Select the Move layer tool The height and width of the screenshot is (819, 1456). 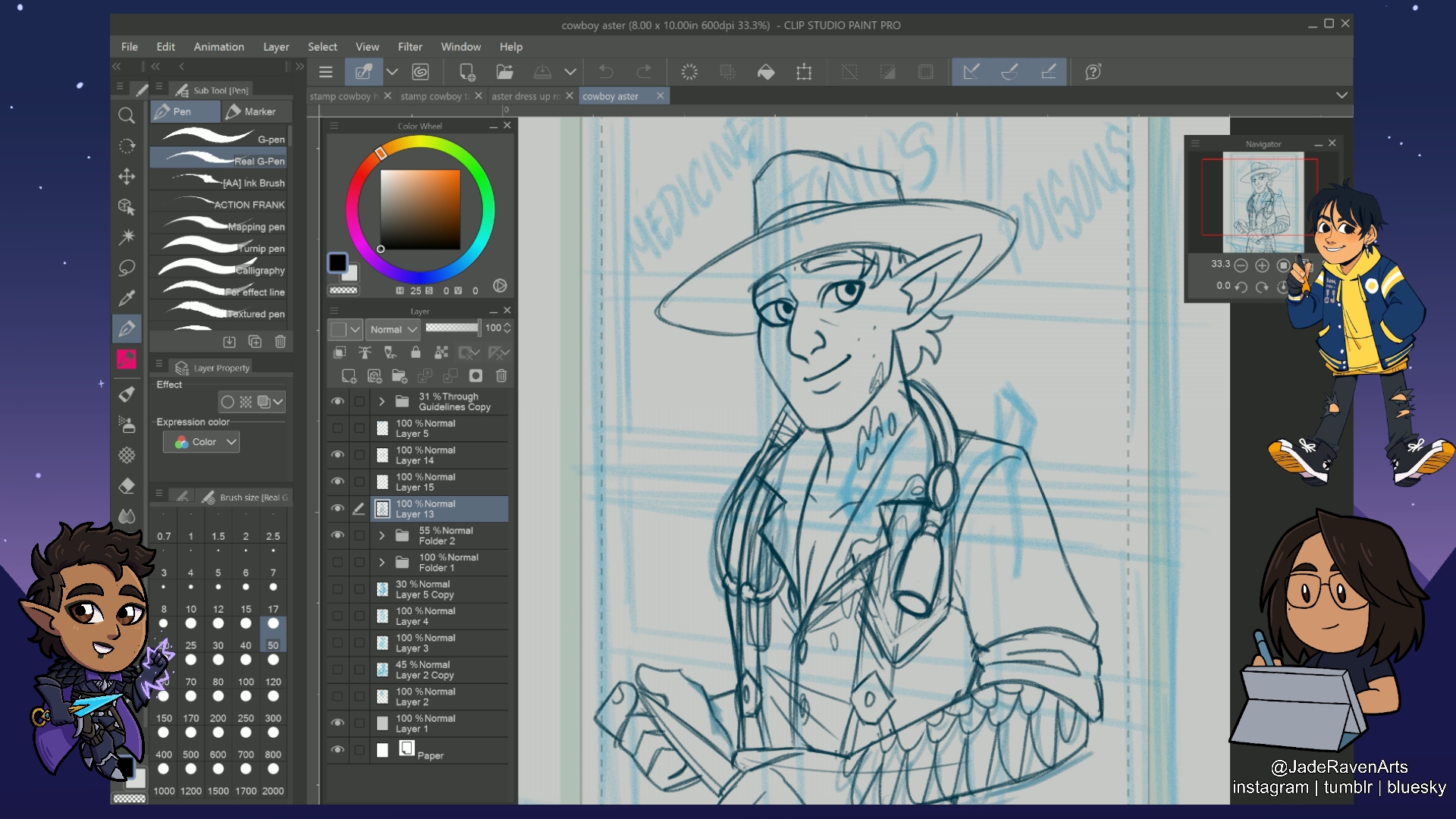(127, 177)
